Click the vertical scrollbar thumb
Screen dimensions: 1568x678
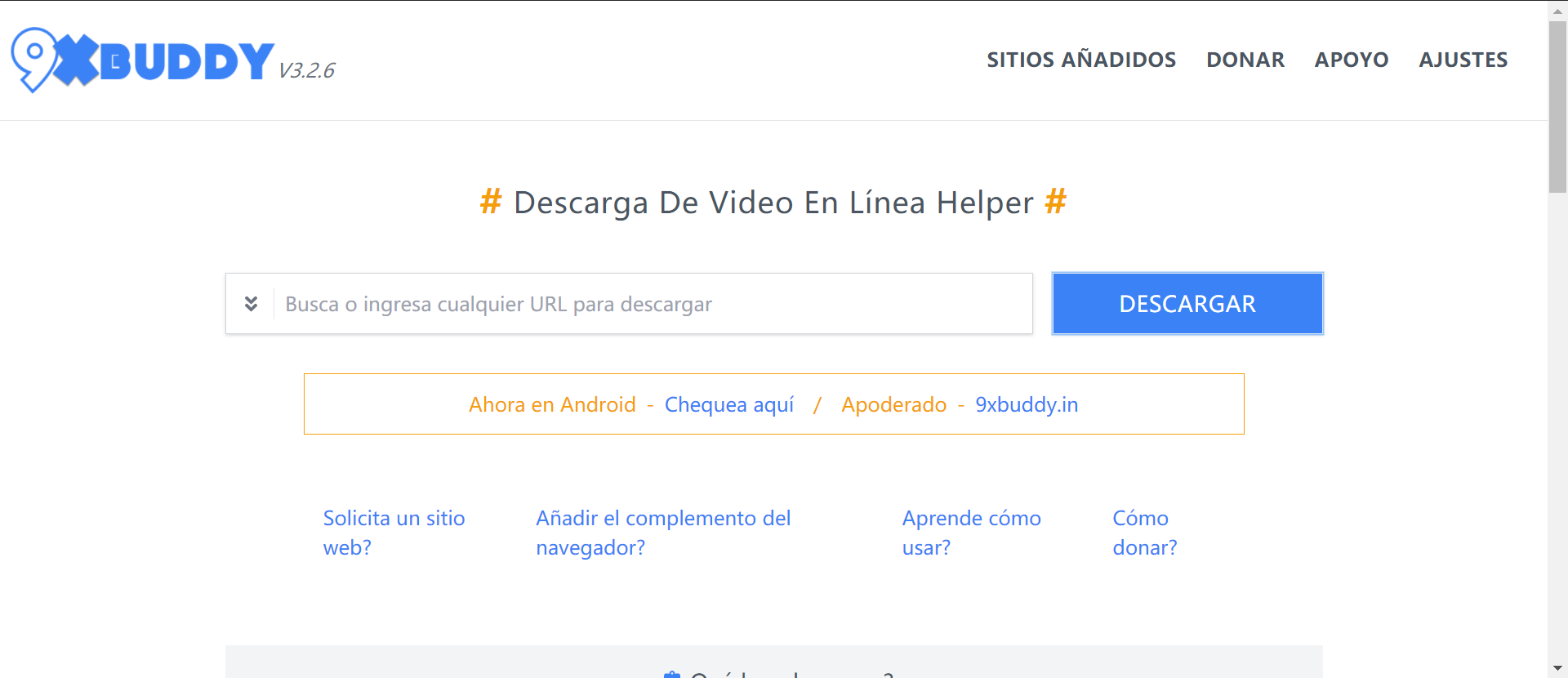1557,107
